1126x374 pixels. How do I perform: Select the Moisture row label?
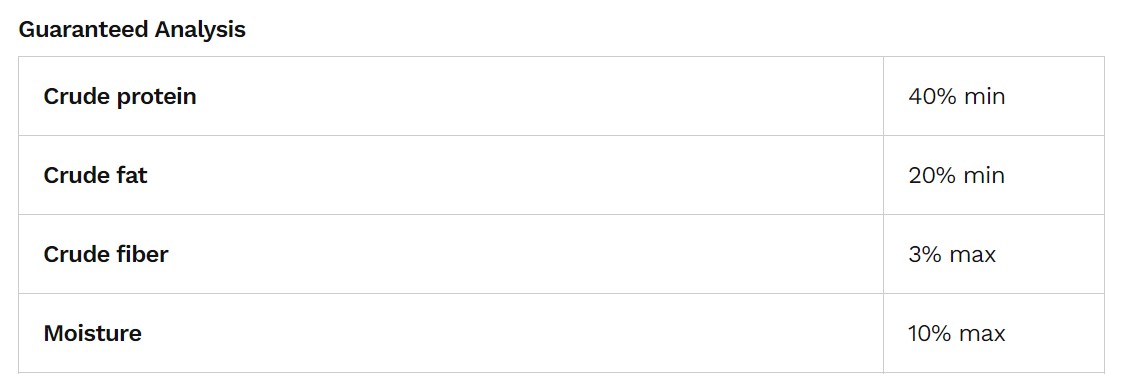coord(93,333)
